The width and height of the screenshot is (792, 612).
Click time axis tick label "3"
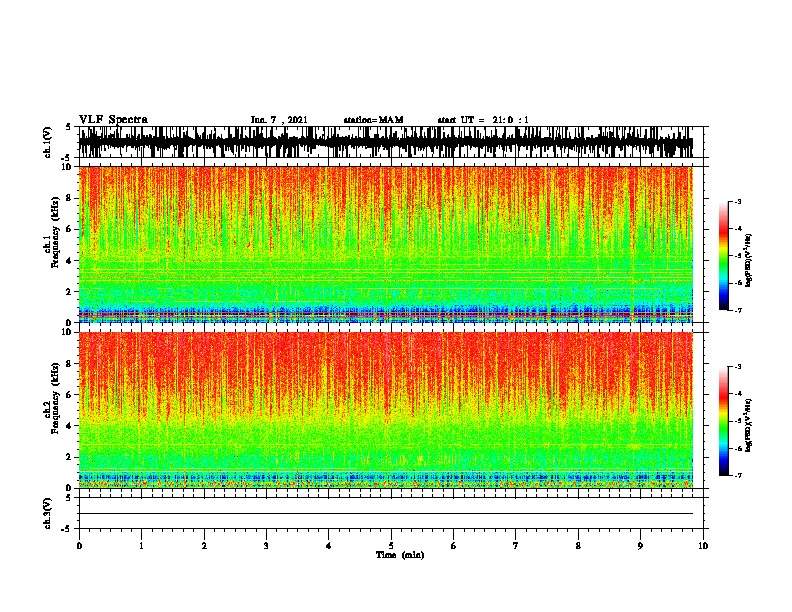click(x=266, y=546)
